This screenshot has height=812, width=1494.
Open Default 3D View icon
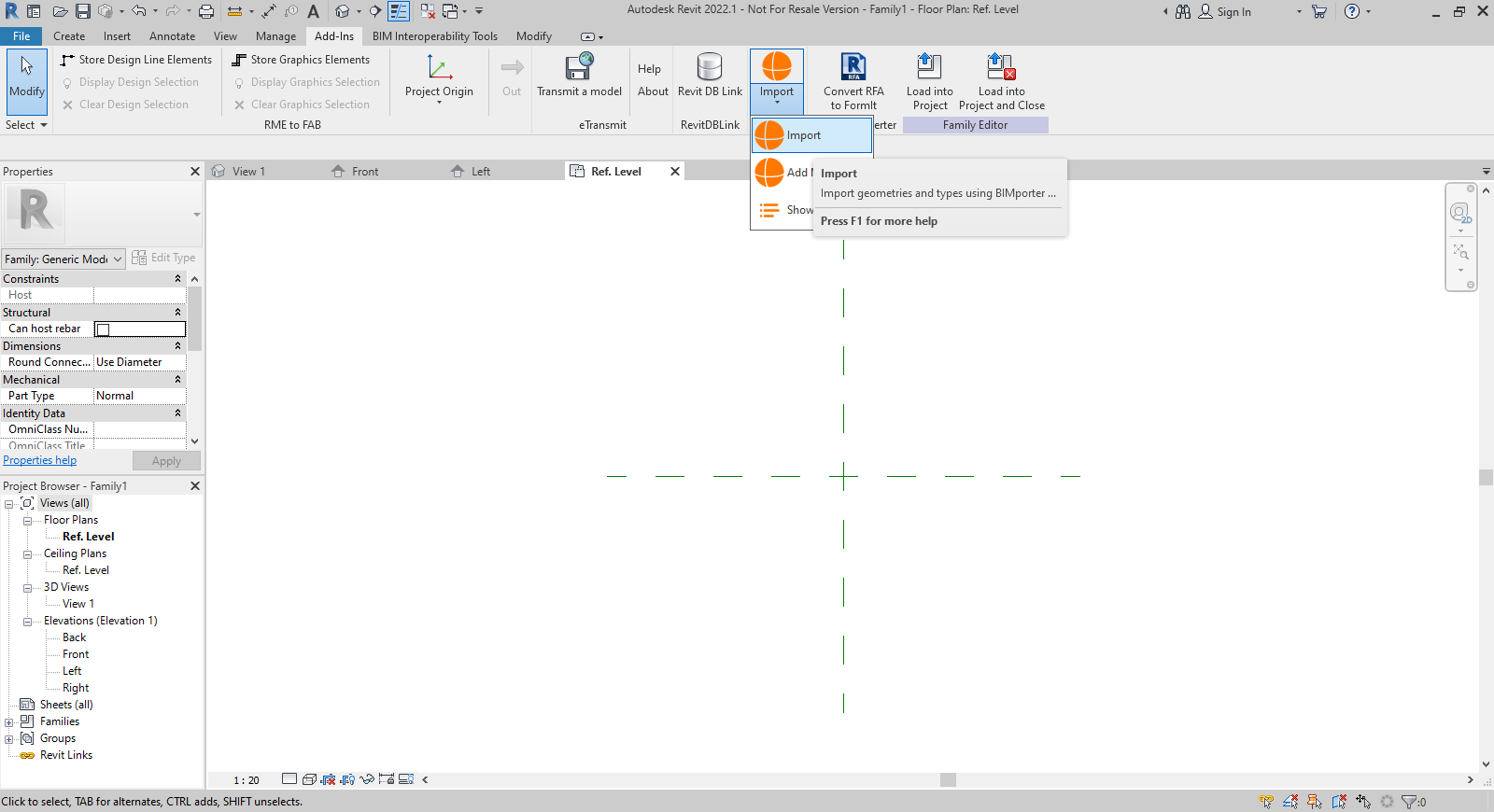pos(343,11)
